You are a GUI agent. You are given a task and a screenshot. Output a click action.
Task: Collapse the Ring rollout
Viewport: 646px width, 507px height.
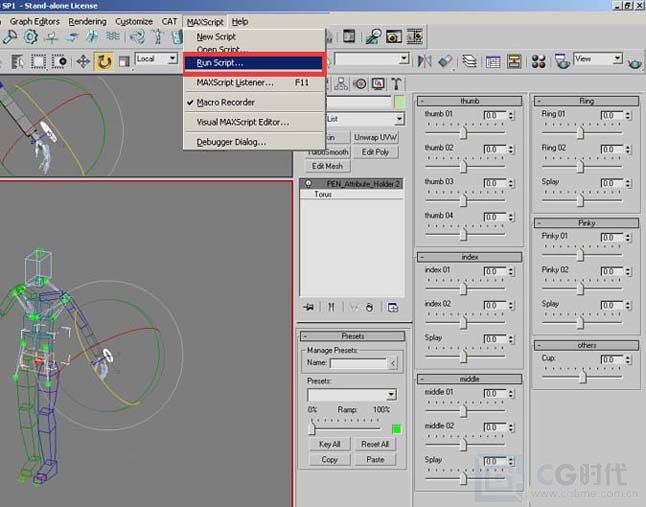(586, 101)
